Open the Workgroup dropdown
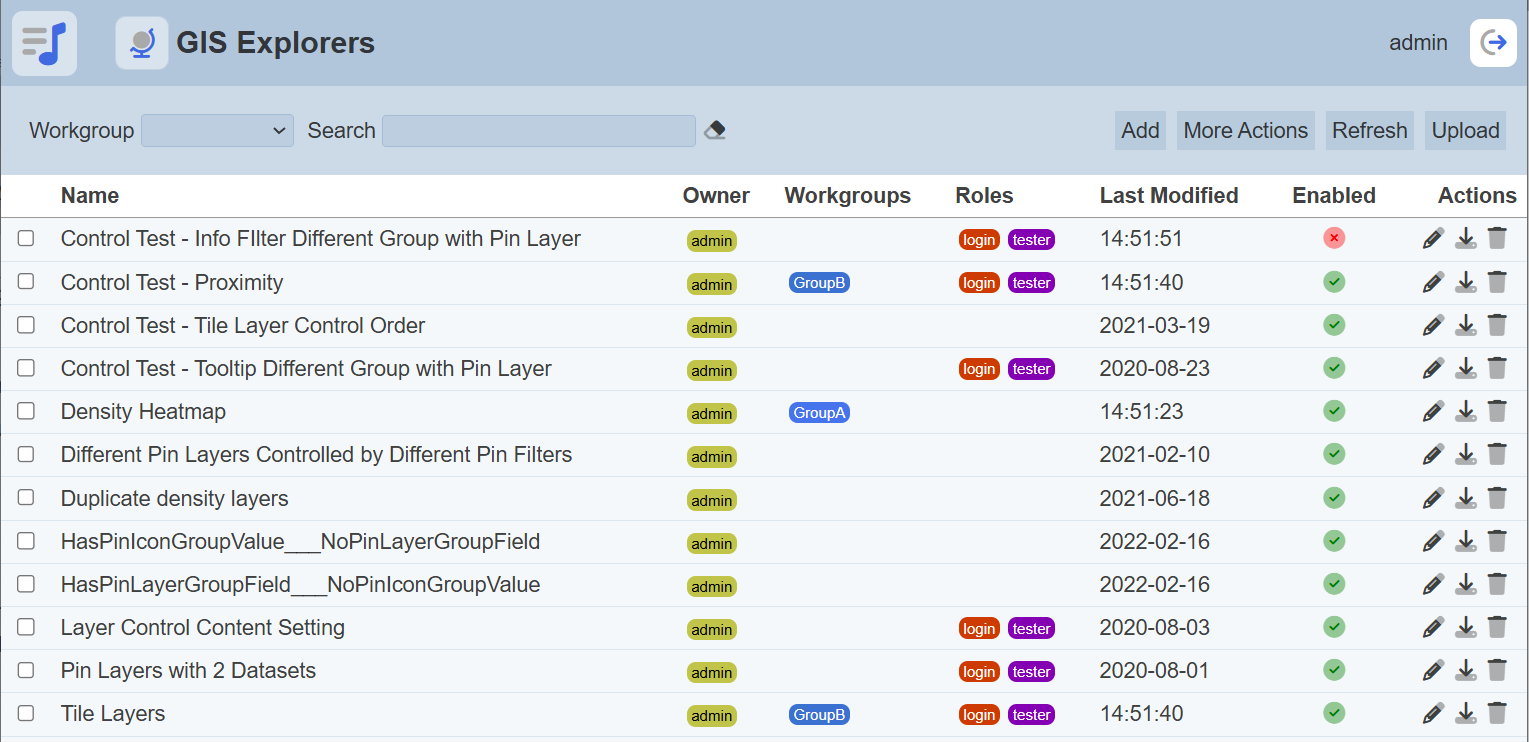 click(x=217, y=130)
